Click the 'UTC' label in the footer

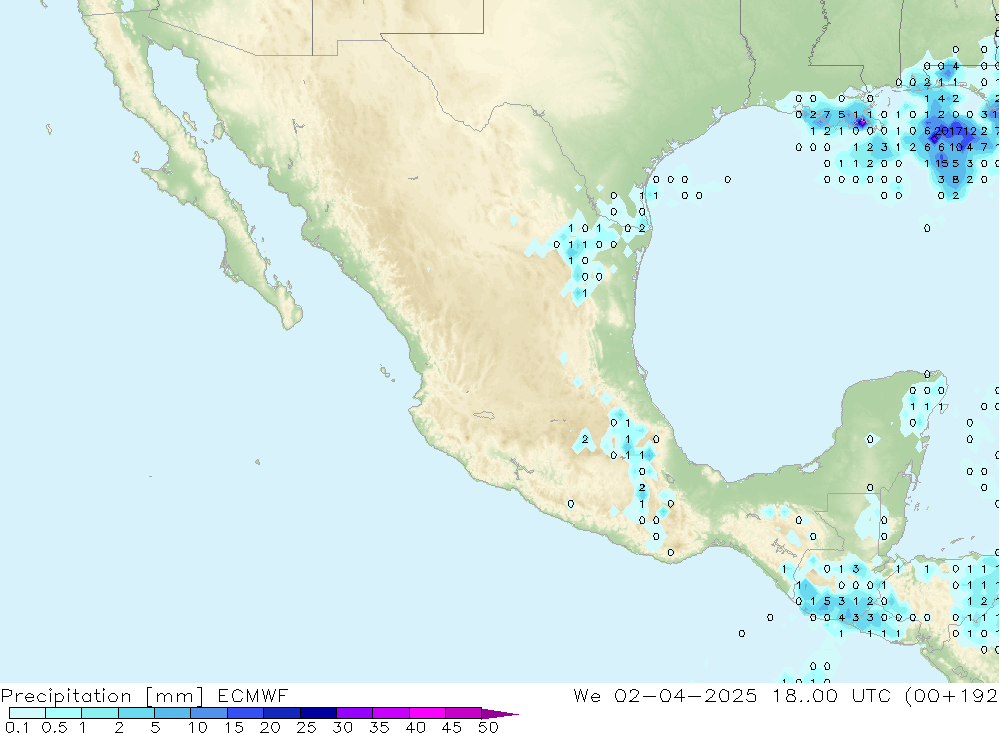pyautogui.click(x=871, y=695)
